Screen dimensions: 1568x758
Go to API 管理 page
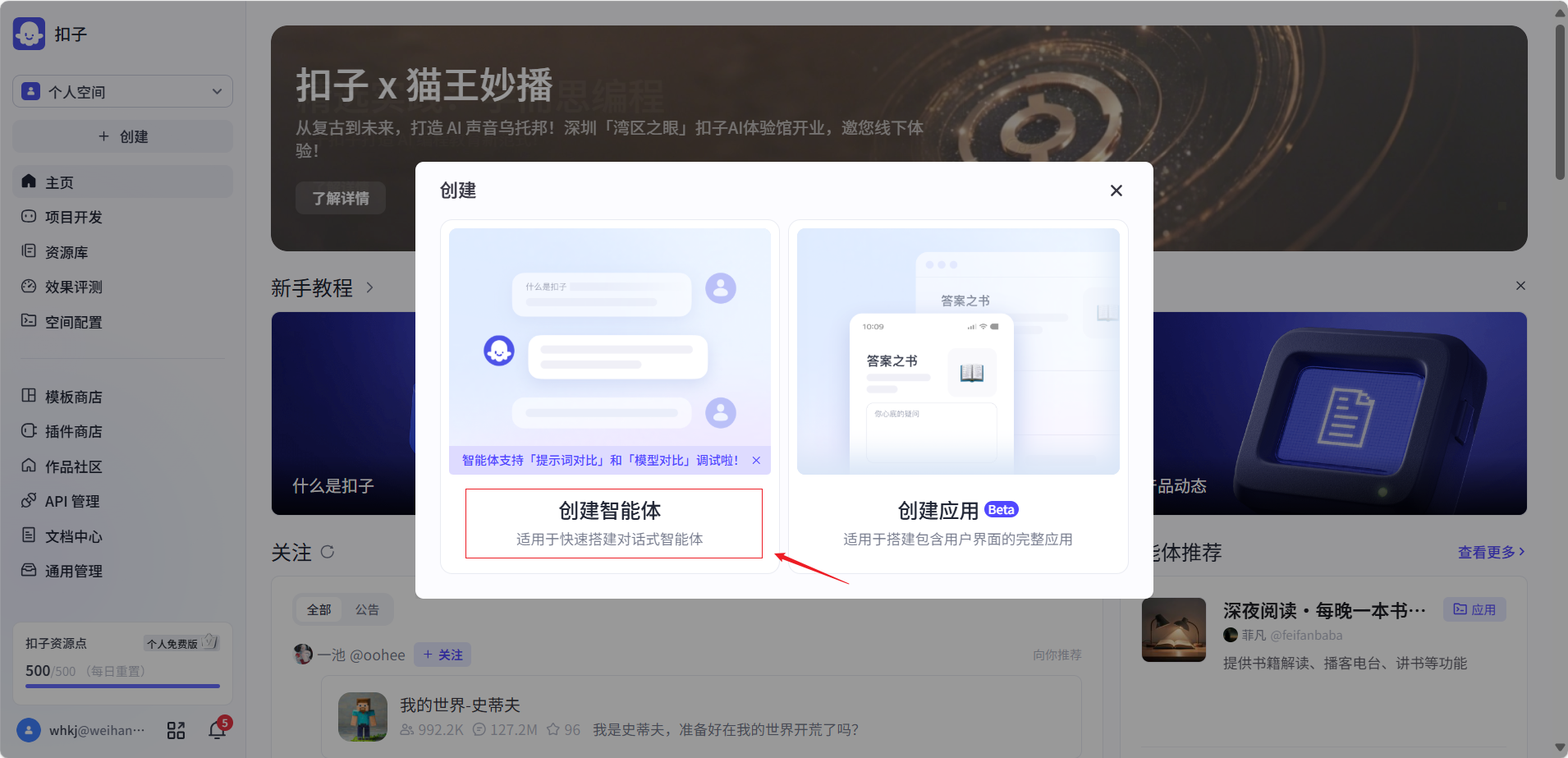71,501
